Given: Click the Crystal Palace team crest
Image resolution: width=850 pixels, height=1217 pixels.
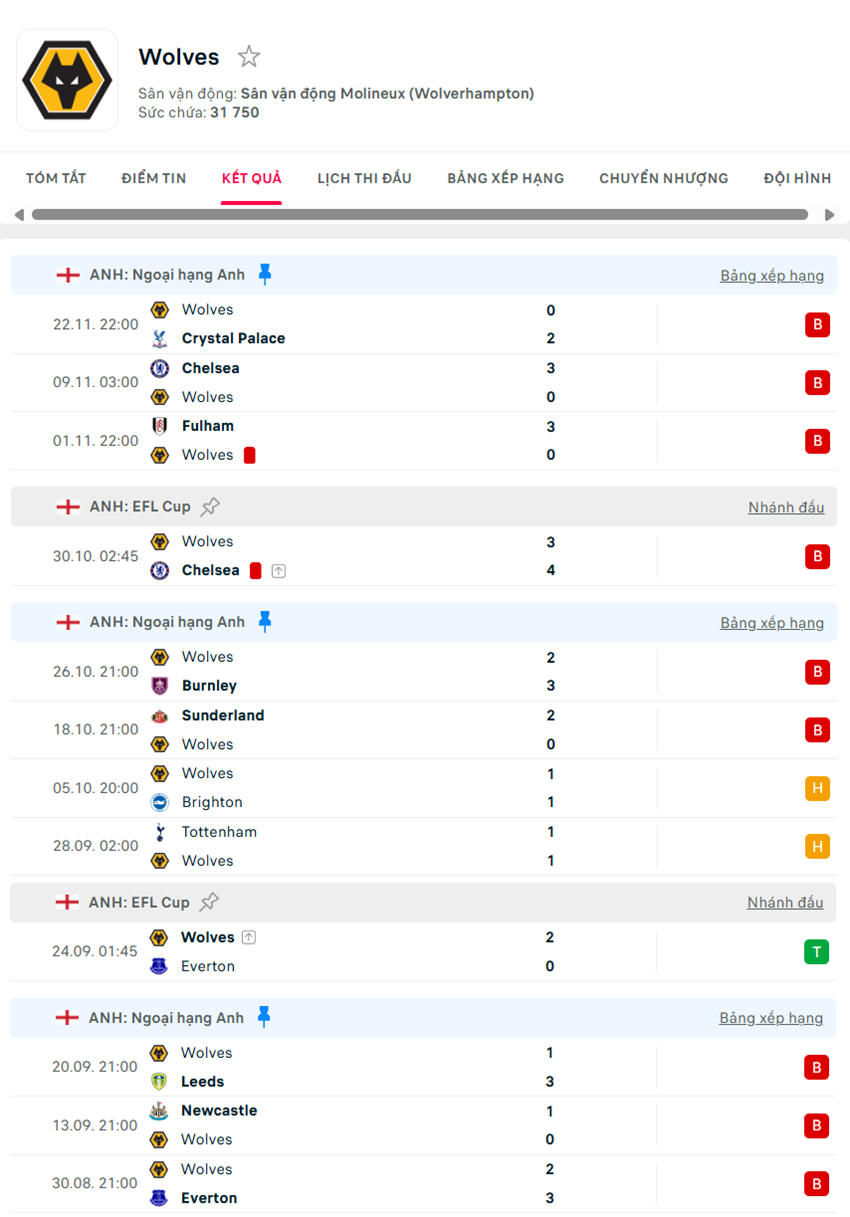Looking at the screenshot, I should (x=159, y=339).
